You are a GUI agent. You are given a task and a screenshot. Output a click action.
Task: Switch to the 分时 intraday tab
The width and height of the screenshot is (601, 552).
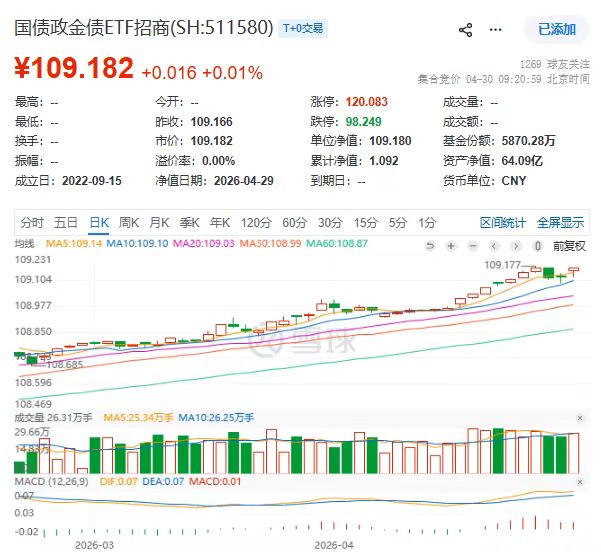tap(32, 222)
